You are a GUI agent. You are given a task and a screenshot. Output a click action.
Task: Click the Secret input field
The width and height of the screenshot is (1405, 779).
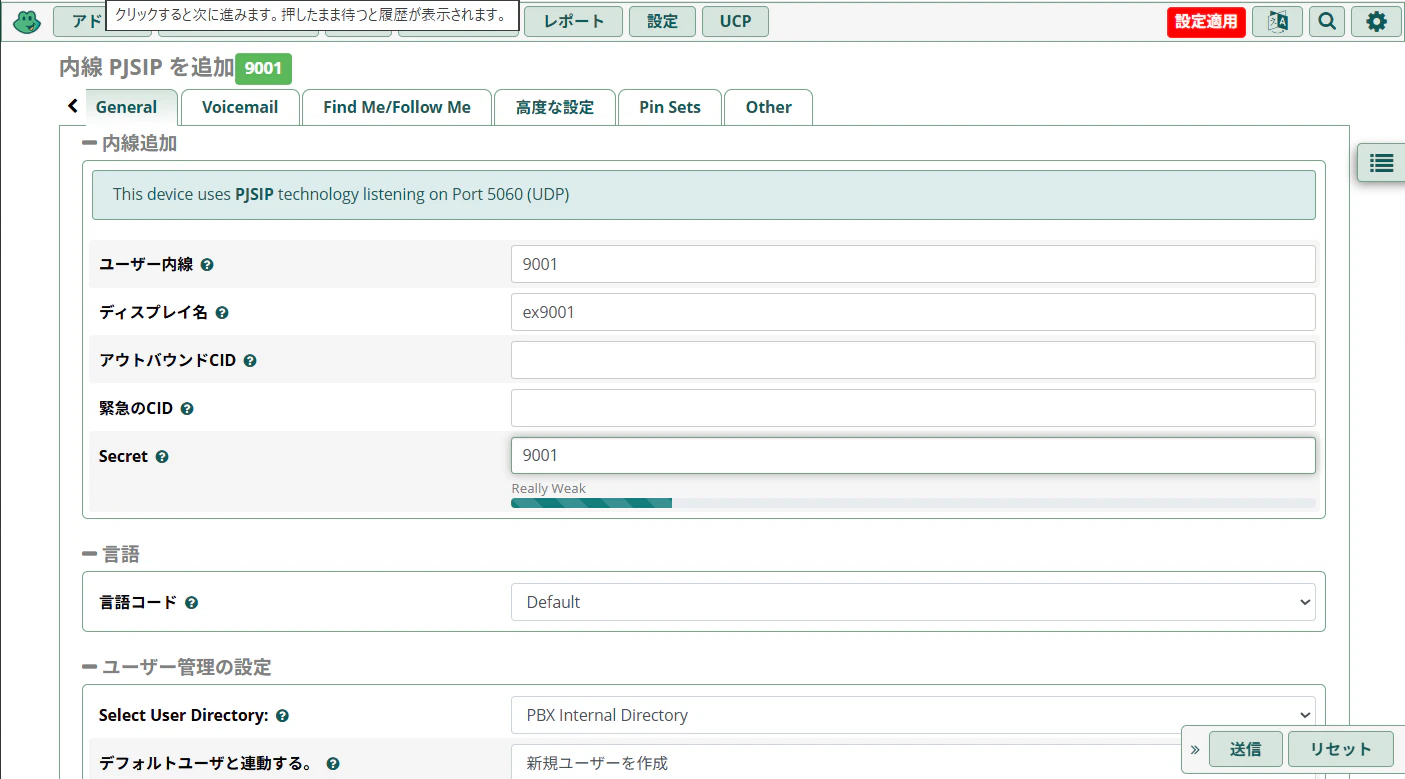click(x=913, y=455)
